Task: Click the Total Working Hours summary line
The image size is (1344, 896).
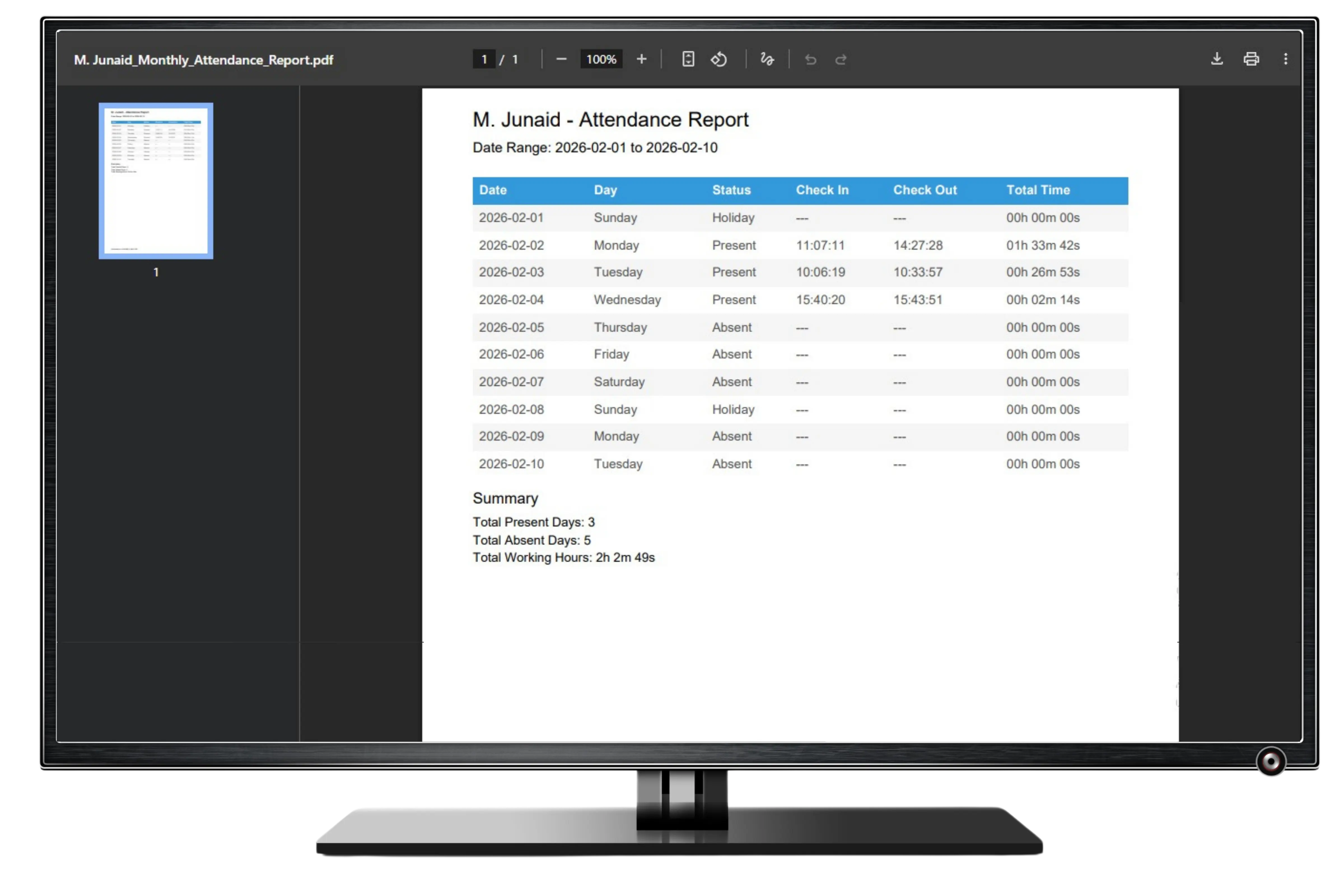Action: click(563, 558)
